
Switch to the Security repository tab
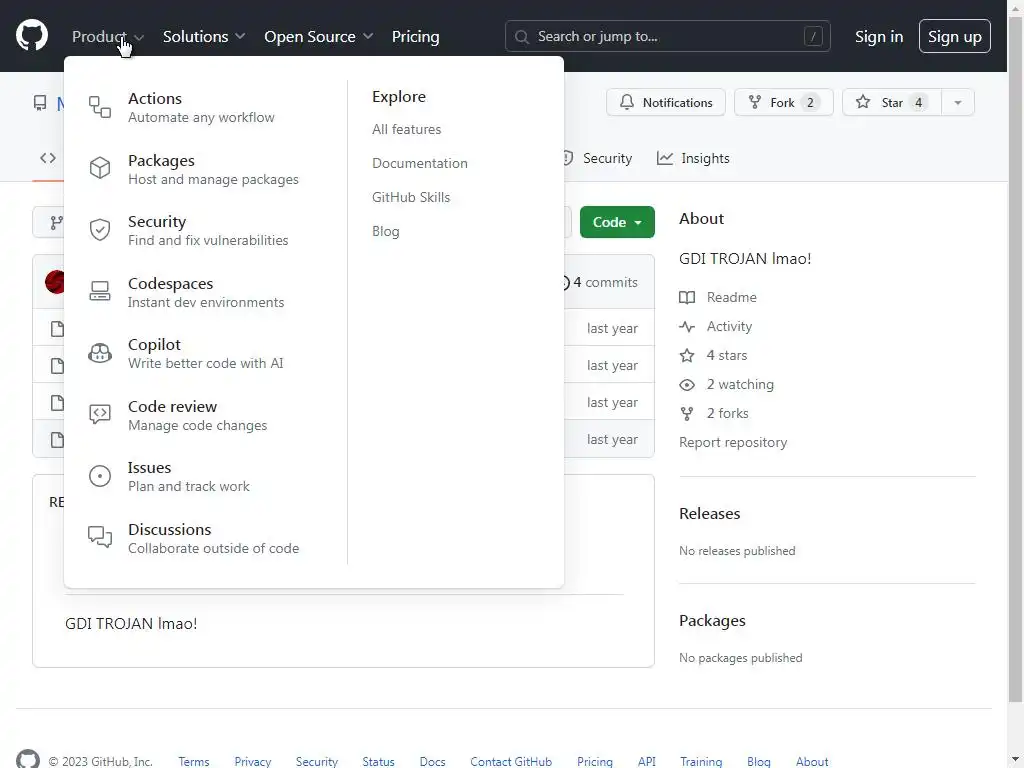click(596, 158)
